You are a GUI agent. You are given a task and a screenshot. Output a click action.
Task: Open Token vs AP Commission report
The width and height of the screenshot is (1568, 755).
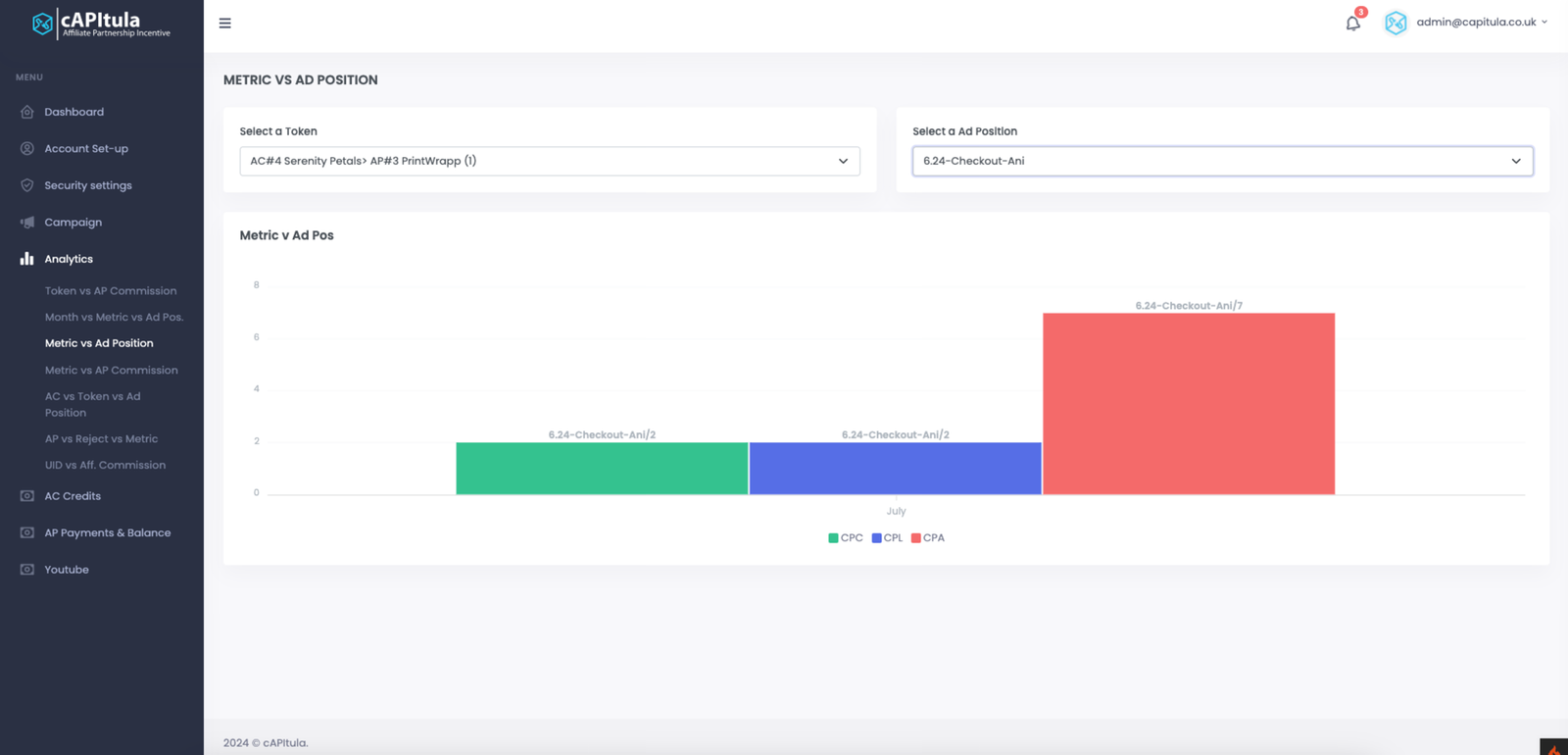(x=111, y=291)
